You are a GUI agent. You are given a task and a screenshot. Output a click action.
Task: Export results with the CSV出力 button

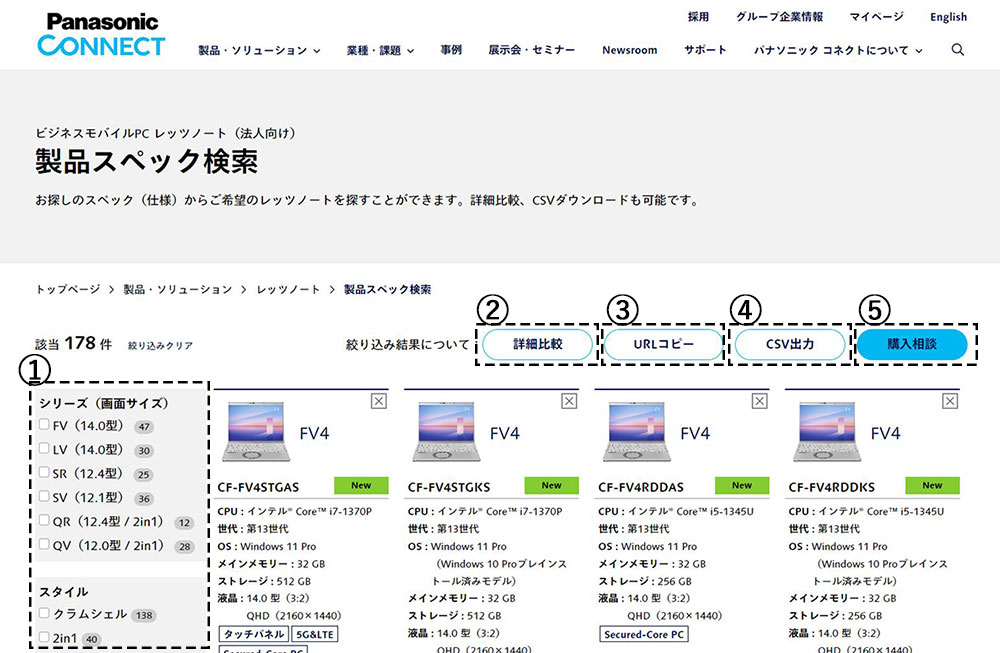click(x=789, y=344)
